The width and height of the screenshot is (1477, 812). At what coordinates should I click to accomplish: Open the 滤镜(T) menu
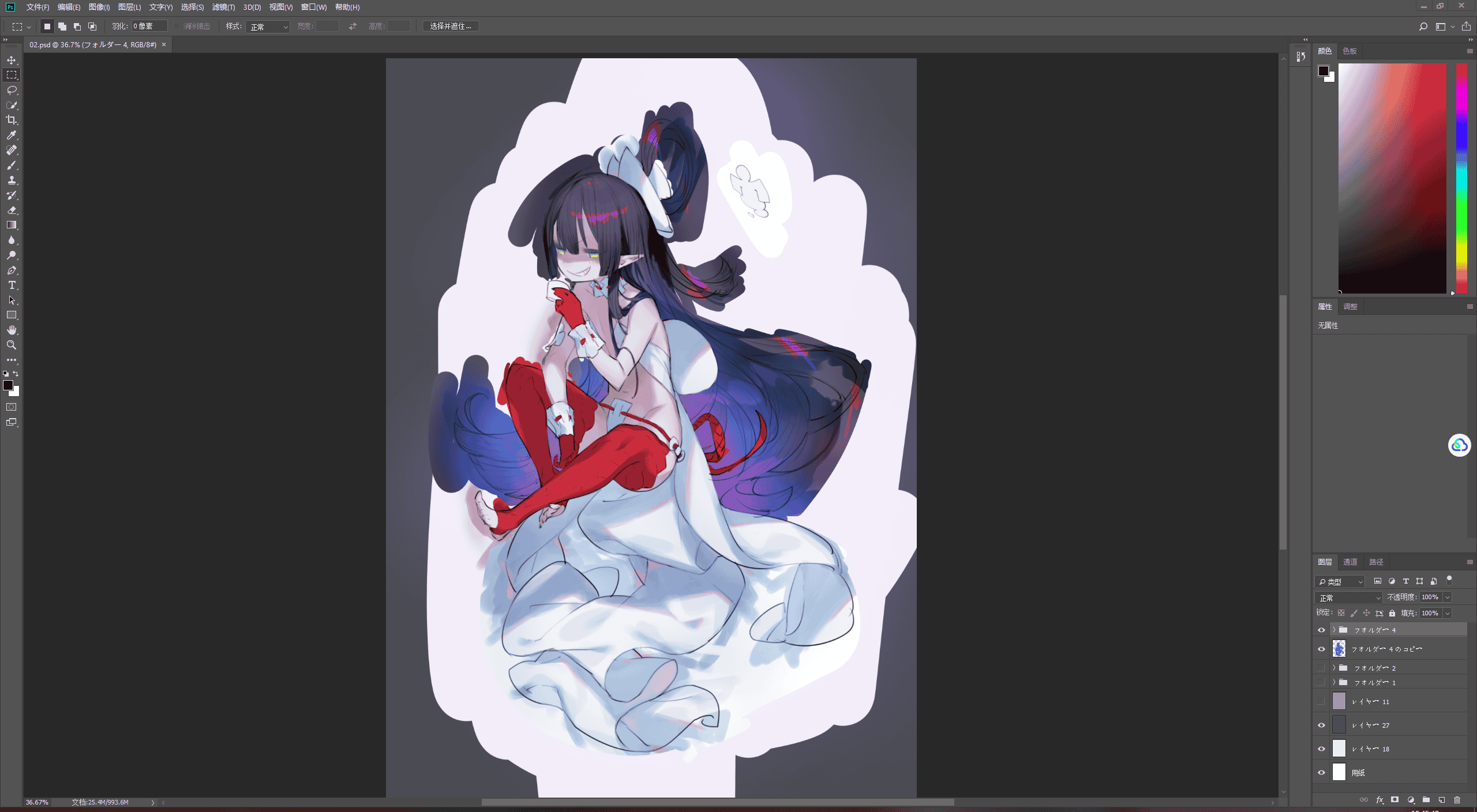(x=223, y=7)
